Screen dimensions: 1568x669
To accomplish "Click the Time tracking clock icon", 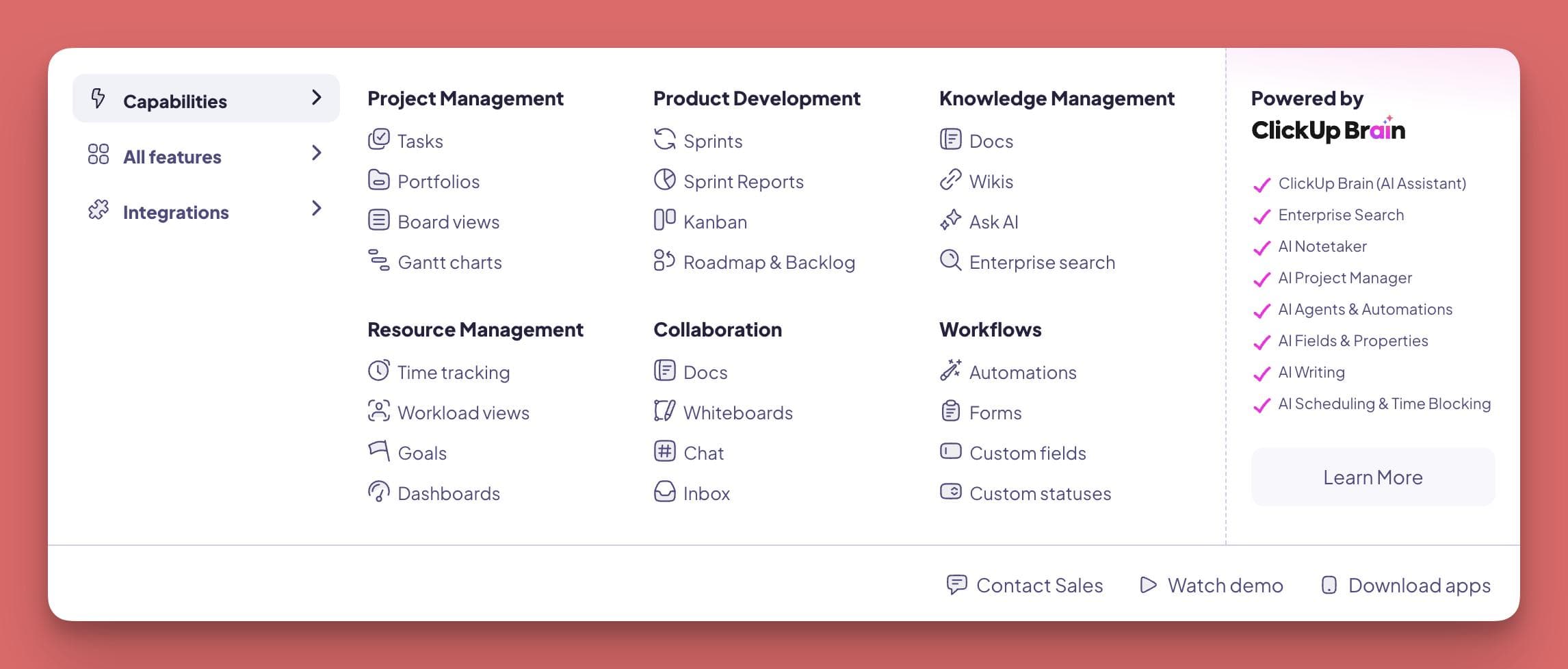I will 378,371.
